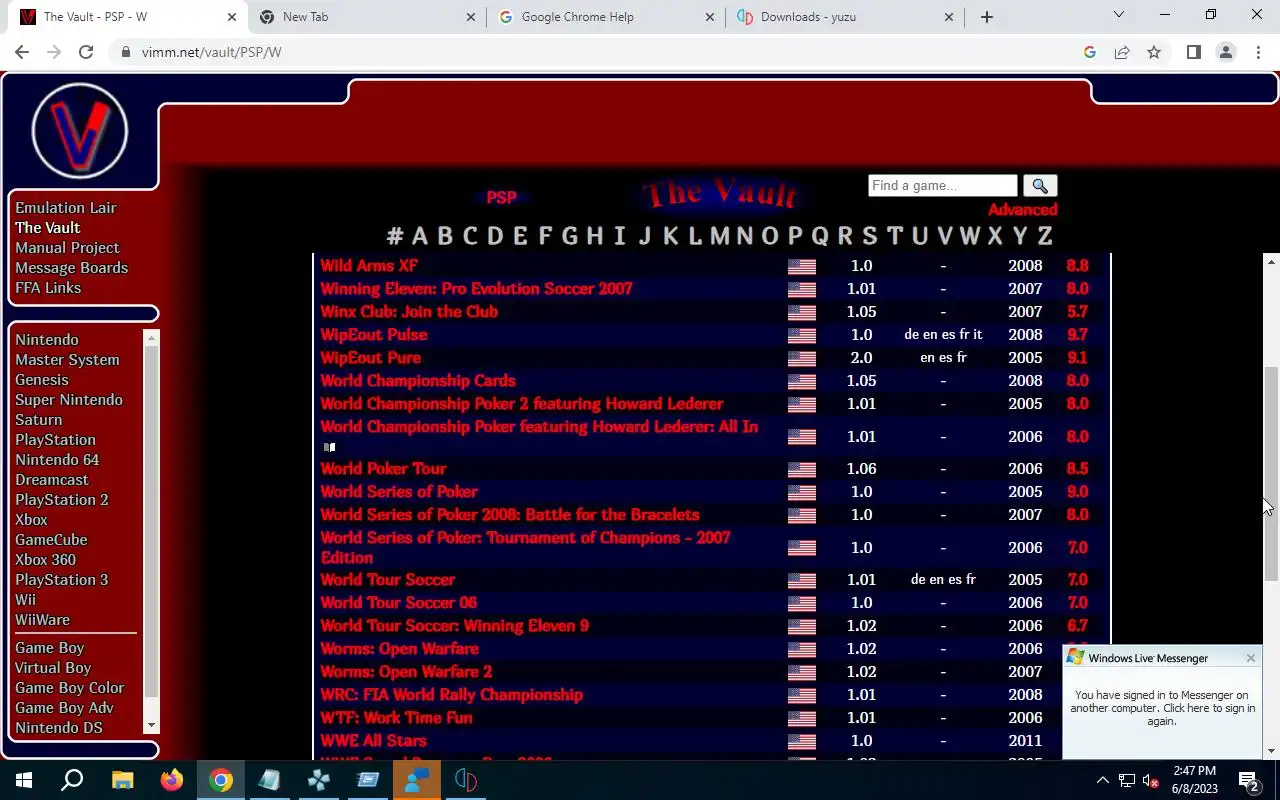Open the Message Boards sidebar link

(71, 268)
